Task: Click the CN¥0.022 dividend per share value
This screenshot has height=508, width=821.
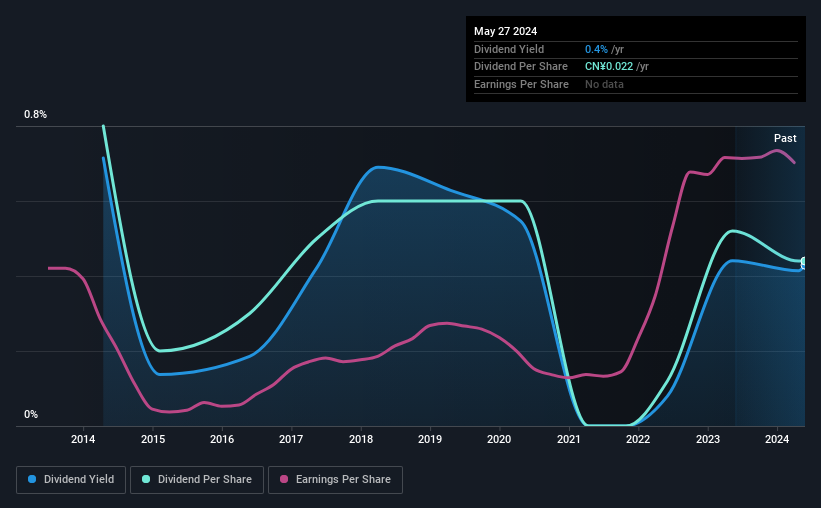Action: point(609,67)
